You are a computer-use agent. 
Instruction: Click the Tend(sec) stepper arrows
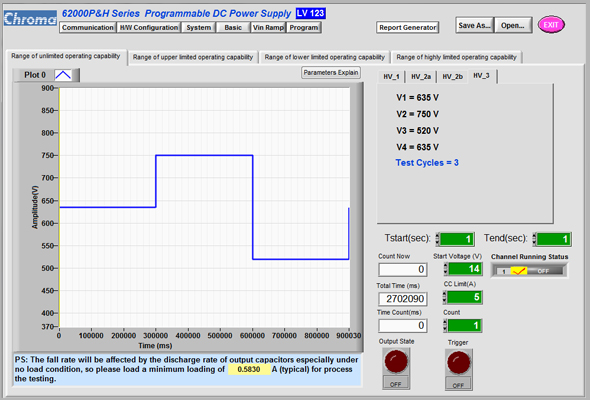pos(534,239)
